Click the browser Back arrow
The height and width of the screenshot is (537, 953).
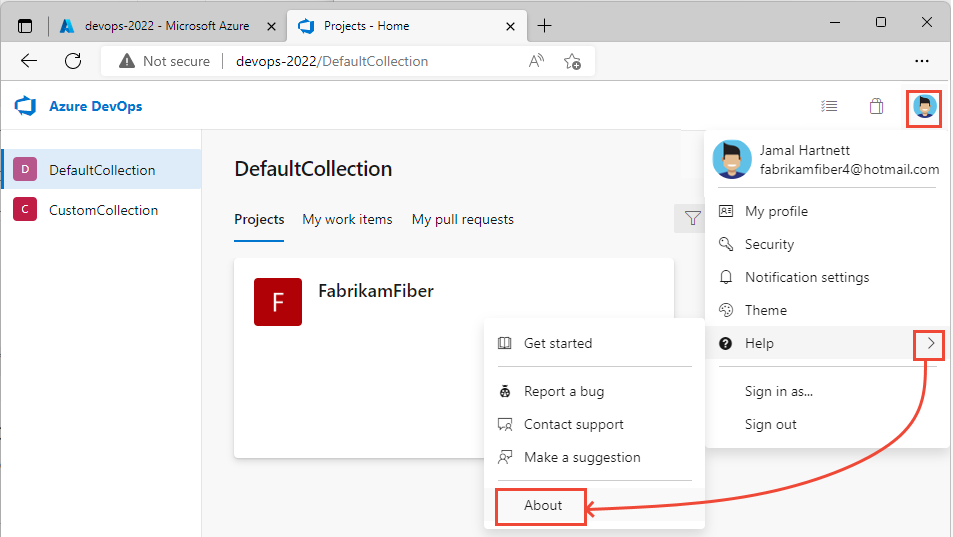point(29,61)
